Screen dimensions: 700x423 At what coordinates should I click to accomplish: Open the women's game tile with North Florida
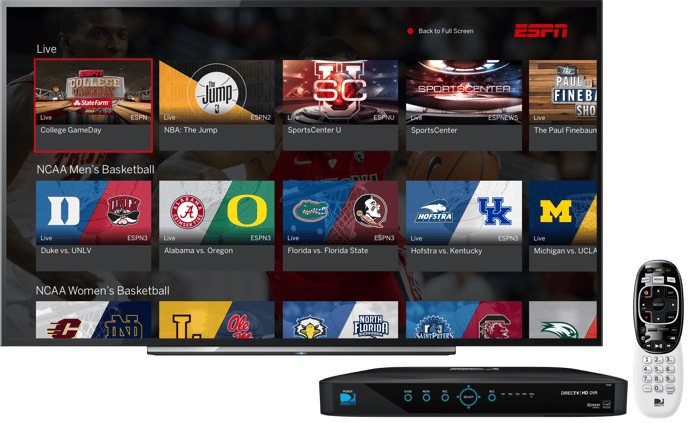pyautogui.click(x=340, y=320)
